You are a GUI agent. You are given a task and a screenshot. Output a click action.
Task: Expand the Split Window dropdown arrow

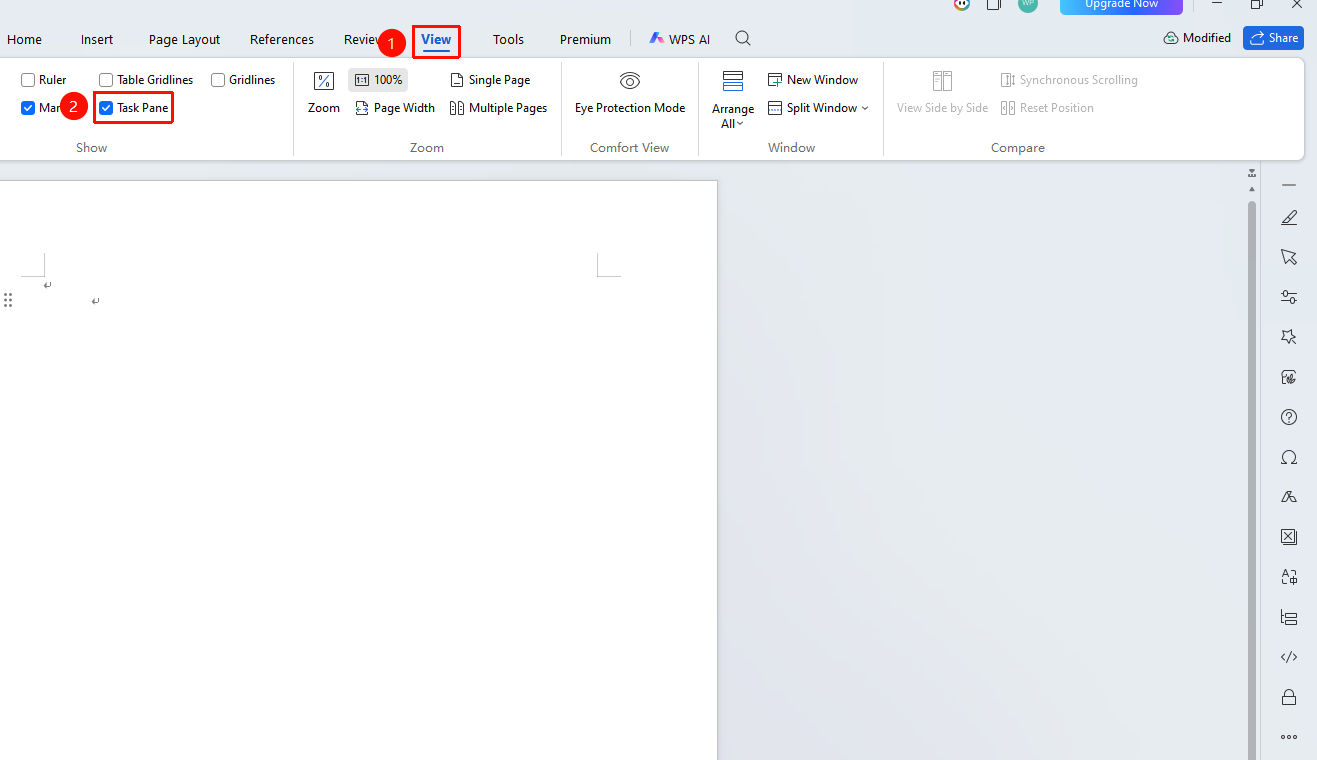pyautogui.click(x=865, y=108)
